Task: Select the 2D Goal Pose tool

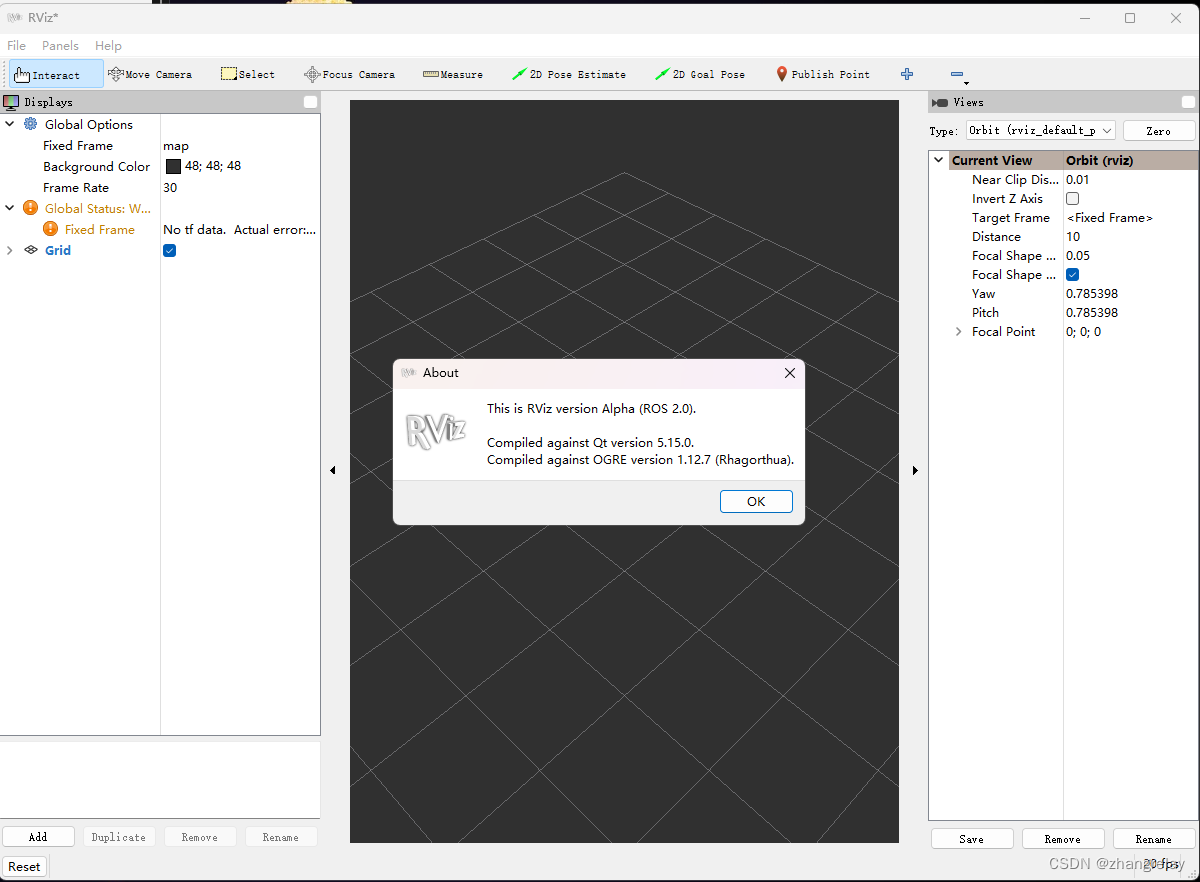Action: pos(700,74)
